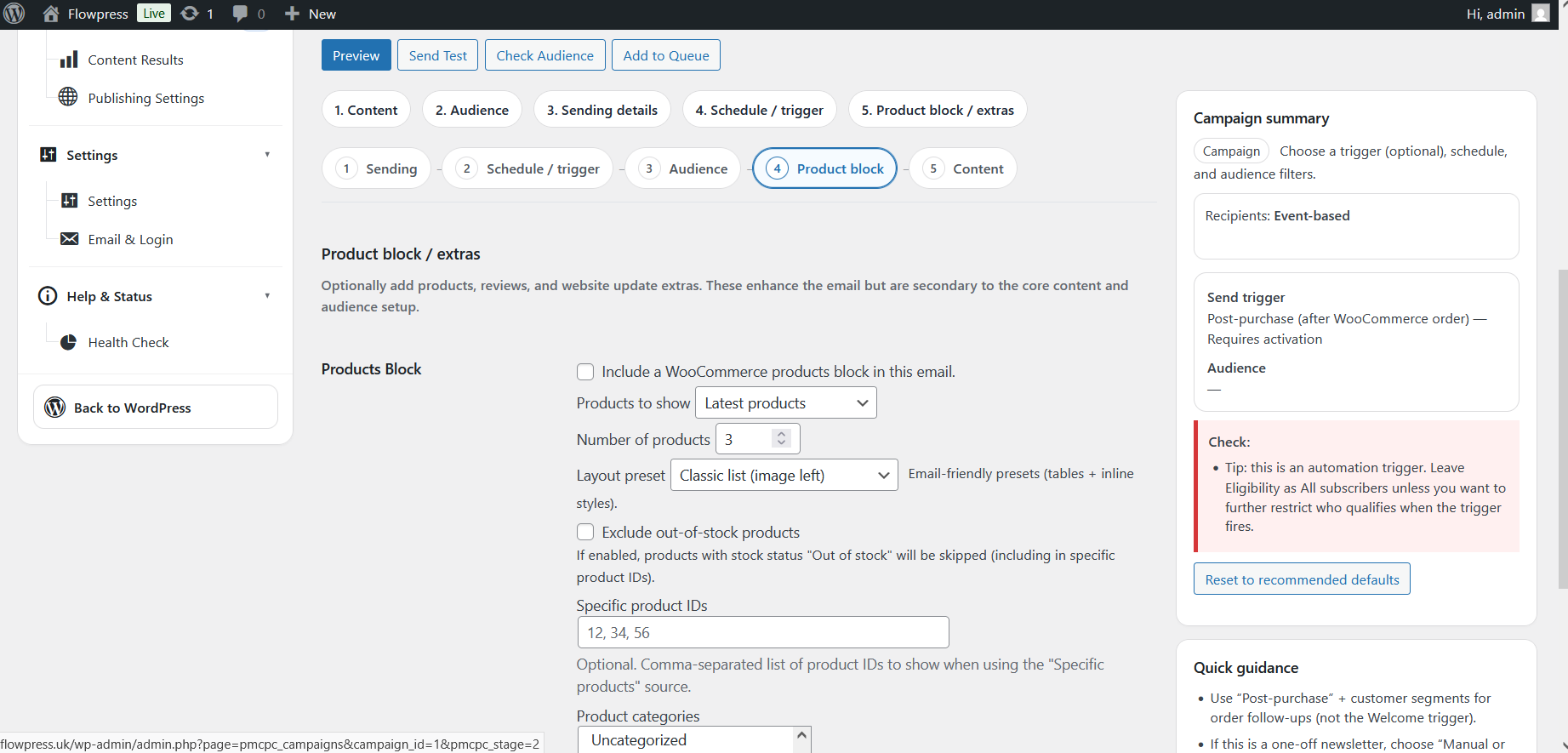Collapse the Help & Status section arrow
Viewport: 1568px width, 753px height.
[x=267, y=296]
